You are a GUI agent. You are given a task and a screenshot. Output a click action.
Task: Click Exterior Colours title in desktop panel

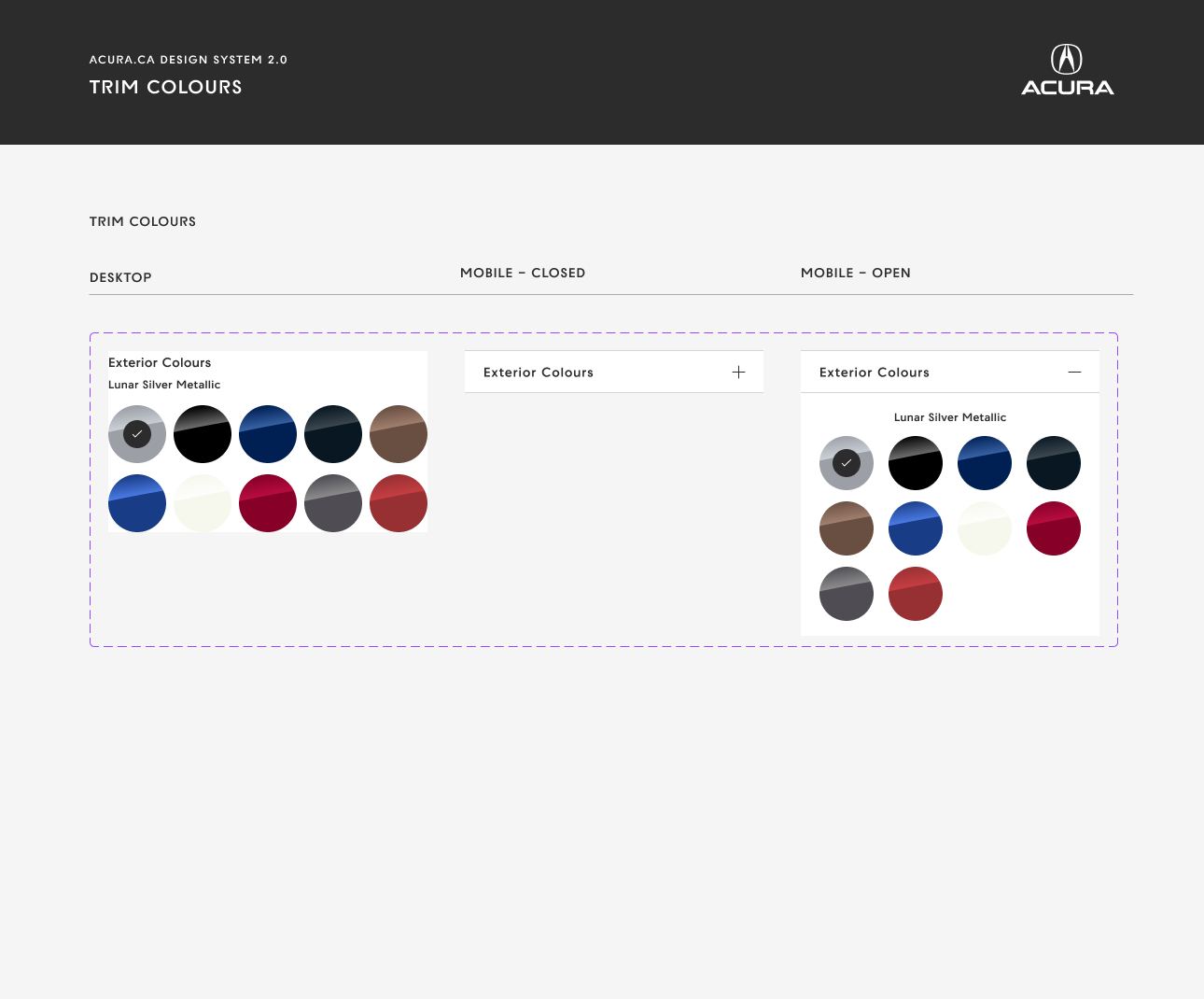tap(160, 362)
